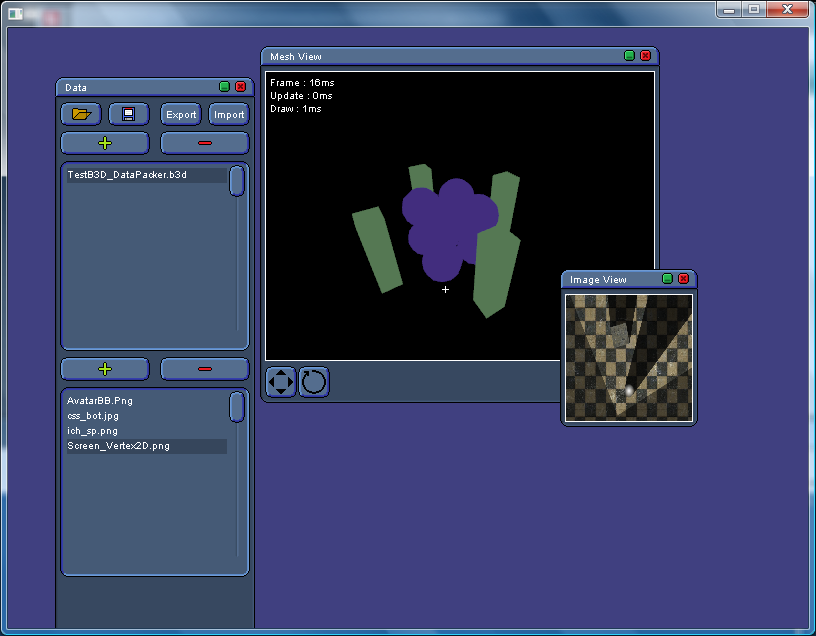The height and width of the screenshot is (636, 816).
Task: Select AvatarBB.Png in image list
Action: click(147, 401)
